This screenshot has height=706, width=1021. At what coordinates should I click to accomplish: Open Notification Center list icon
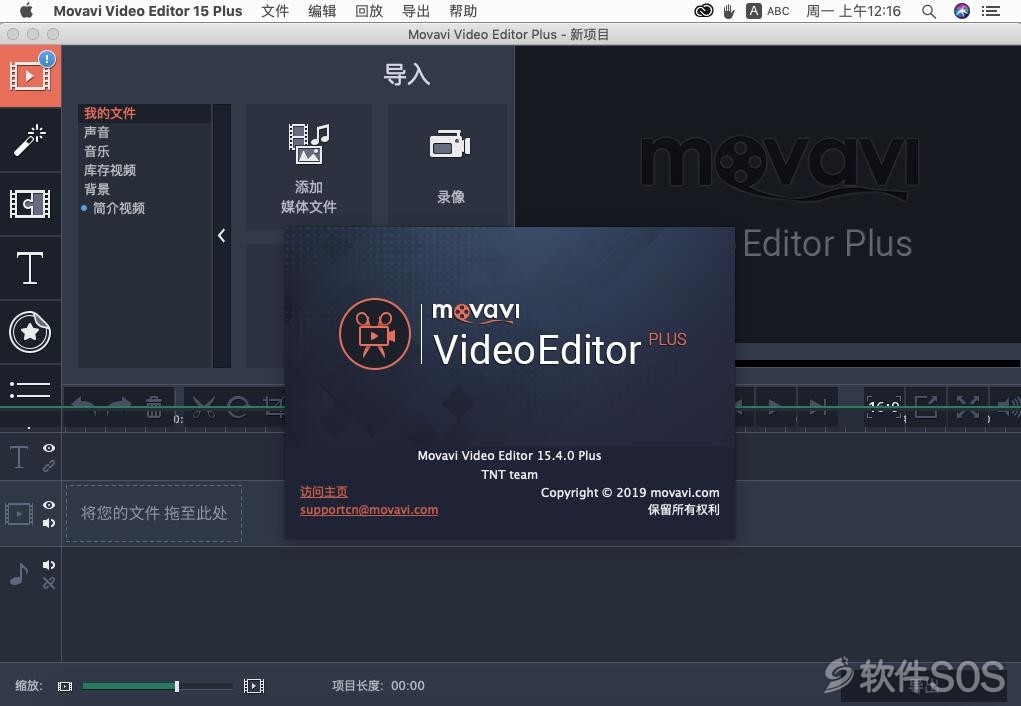[x=991, y=11]
